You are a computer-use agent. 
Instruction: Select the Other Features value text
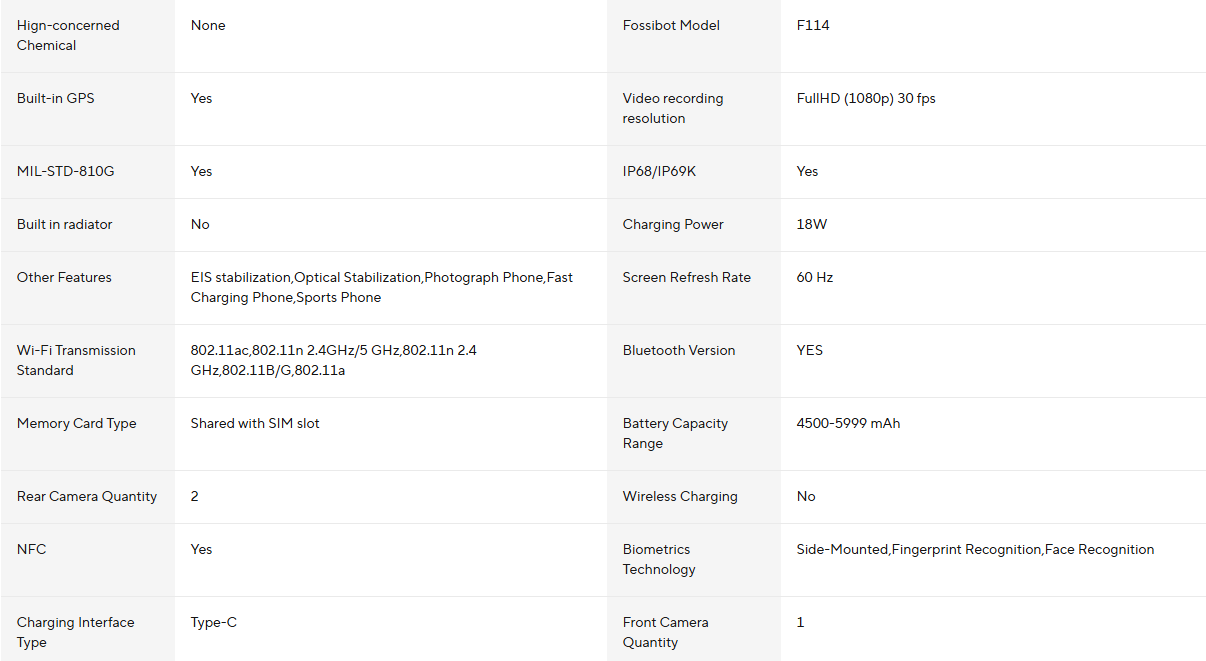point(381,287)
